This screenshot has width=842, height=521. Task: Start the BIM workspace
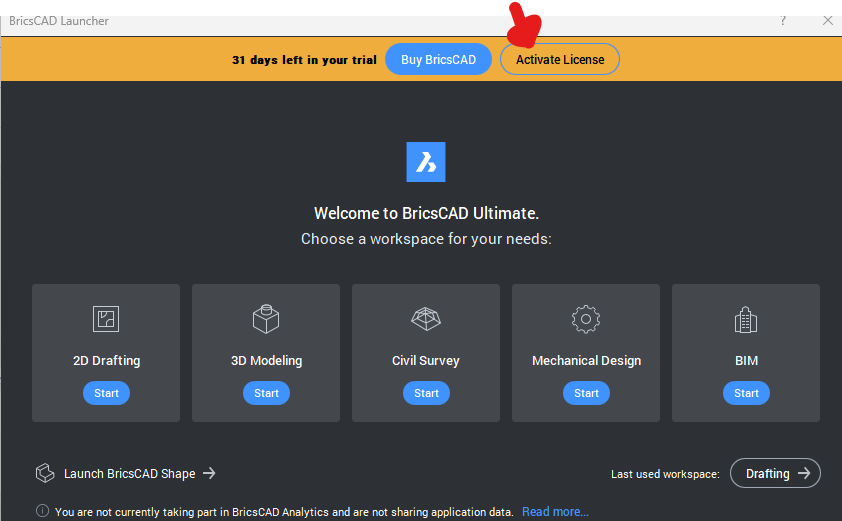coord(746,393)
